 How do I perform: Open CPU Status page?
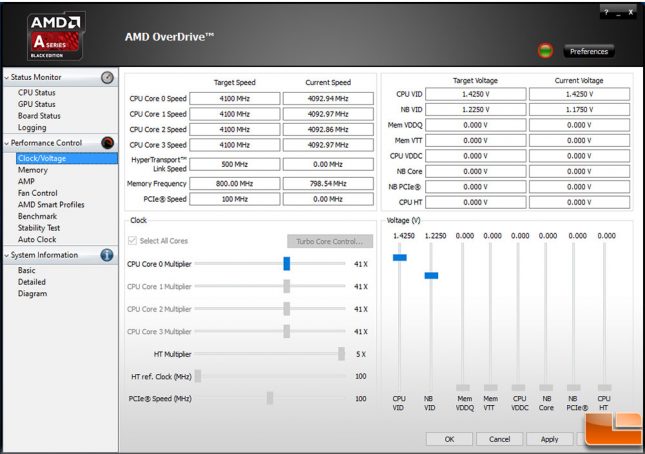tap(37, 93)
